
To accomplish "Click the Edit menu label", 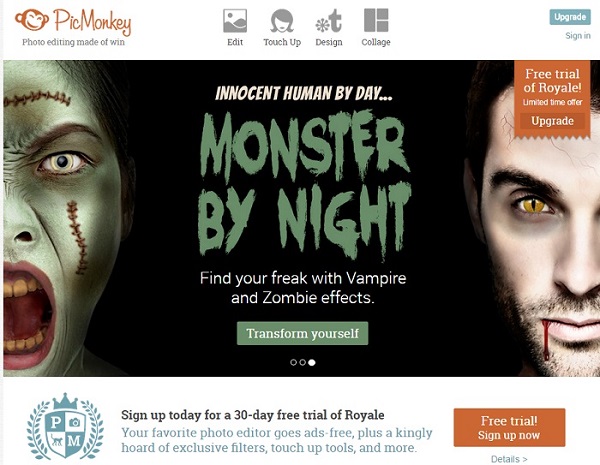I will tap(235, 42).
